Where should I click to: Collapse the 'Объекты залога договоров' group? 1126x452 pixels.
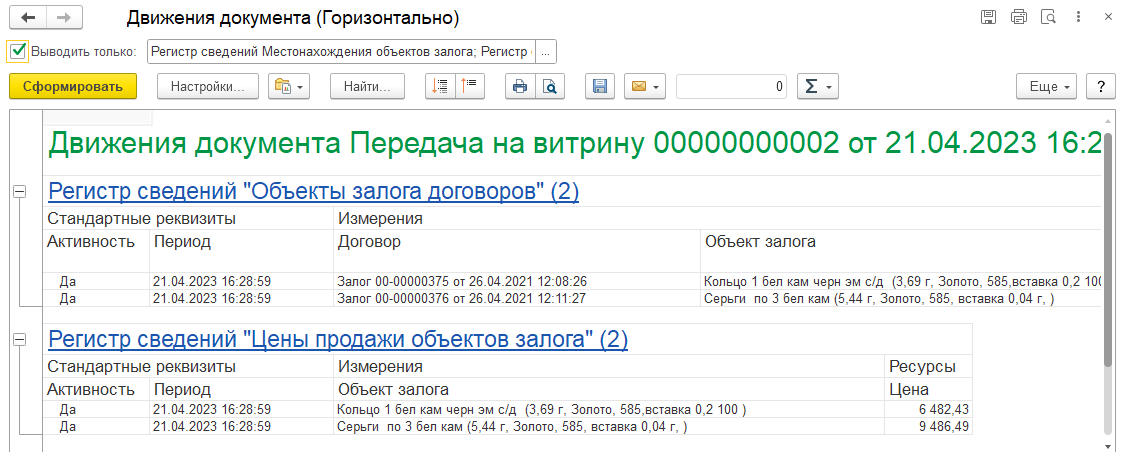click(x=19, y=191)
